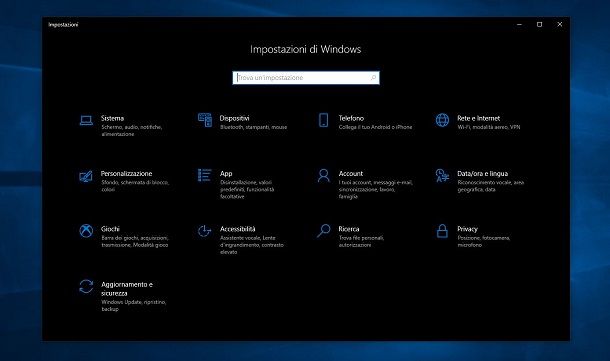Select the Telefono category title

[x=351, y=118]
